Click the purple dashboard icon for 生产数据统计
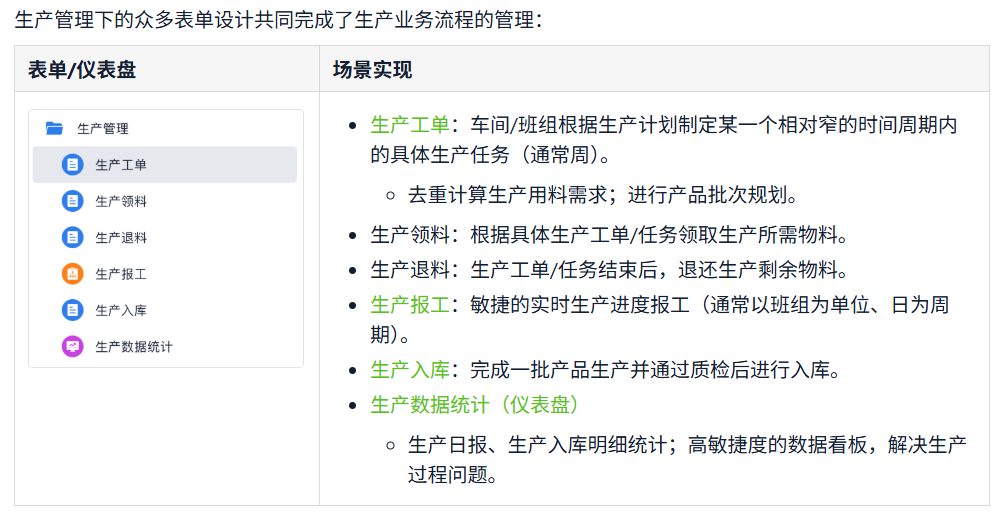1004x521 pixels. click(x=72, y=347)
